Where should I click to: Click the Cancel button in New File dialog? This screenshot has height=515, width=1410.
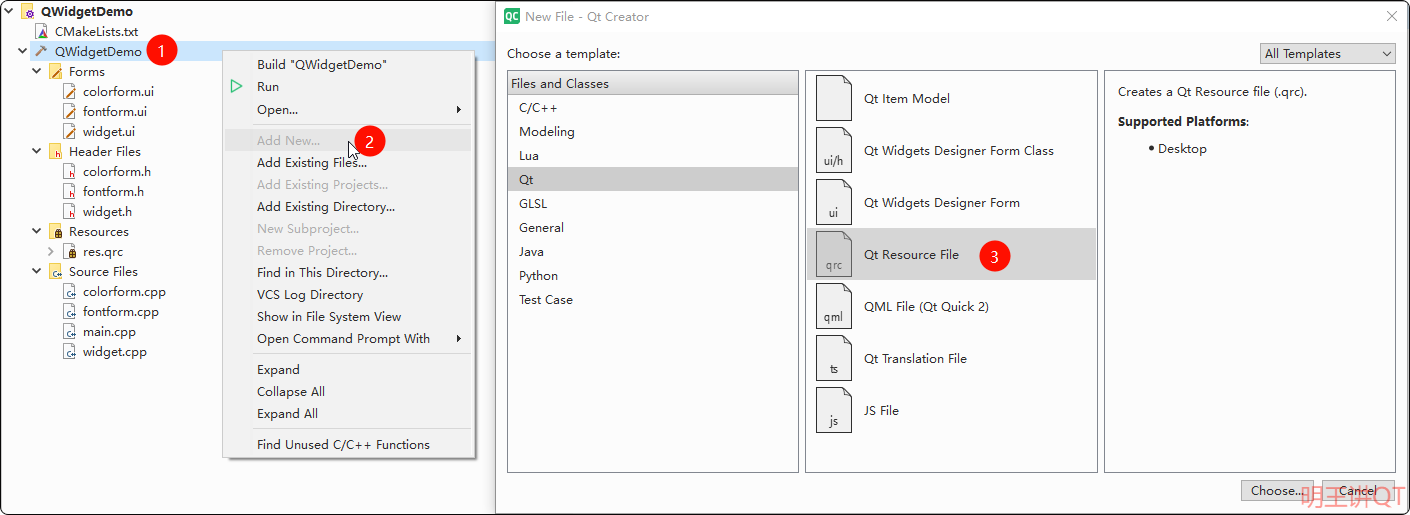point(1357,491)
